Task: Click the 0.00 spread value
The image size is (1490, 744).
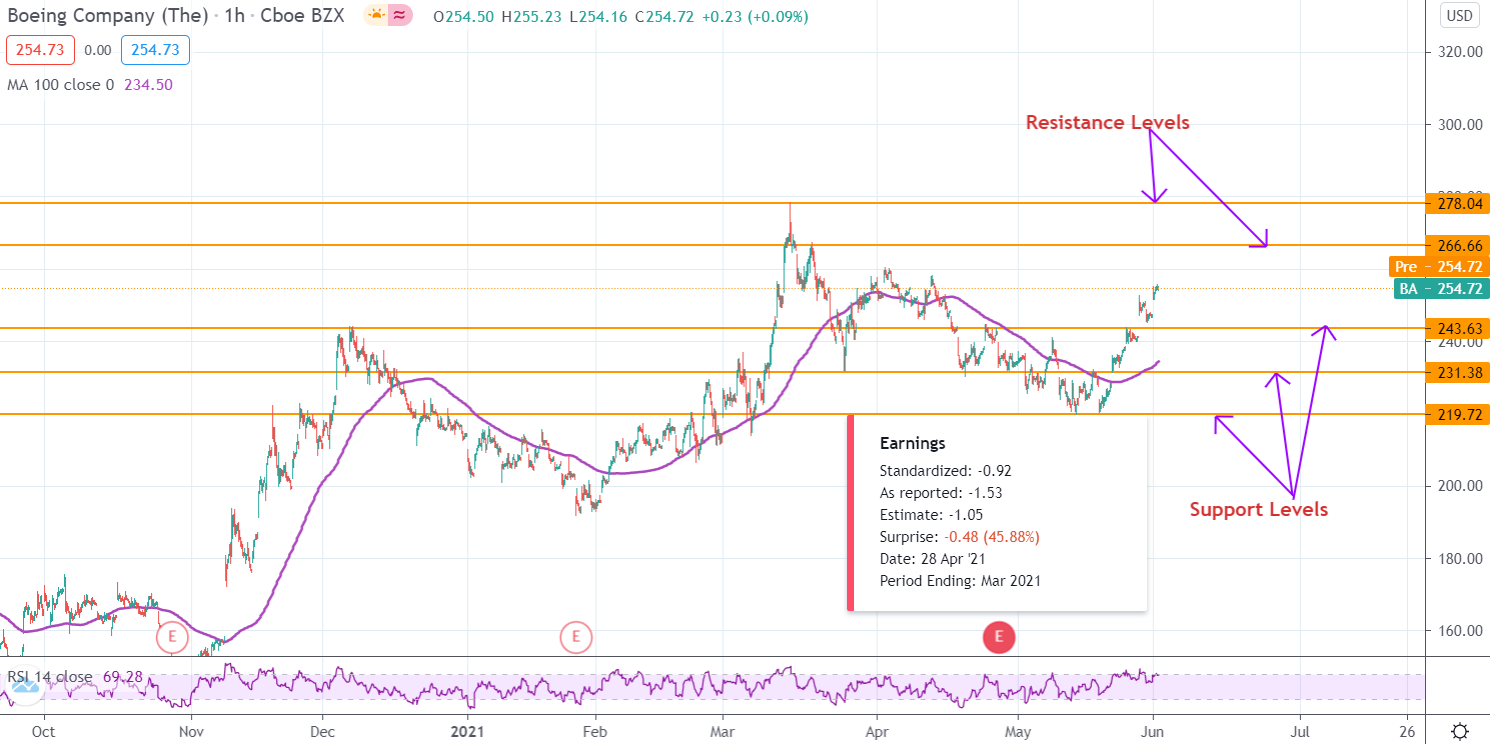Action: (97, 50)
